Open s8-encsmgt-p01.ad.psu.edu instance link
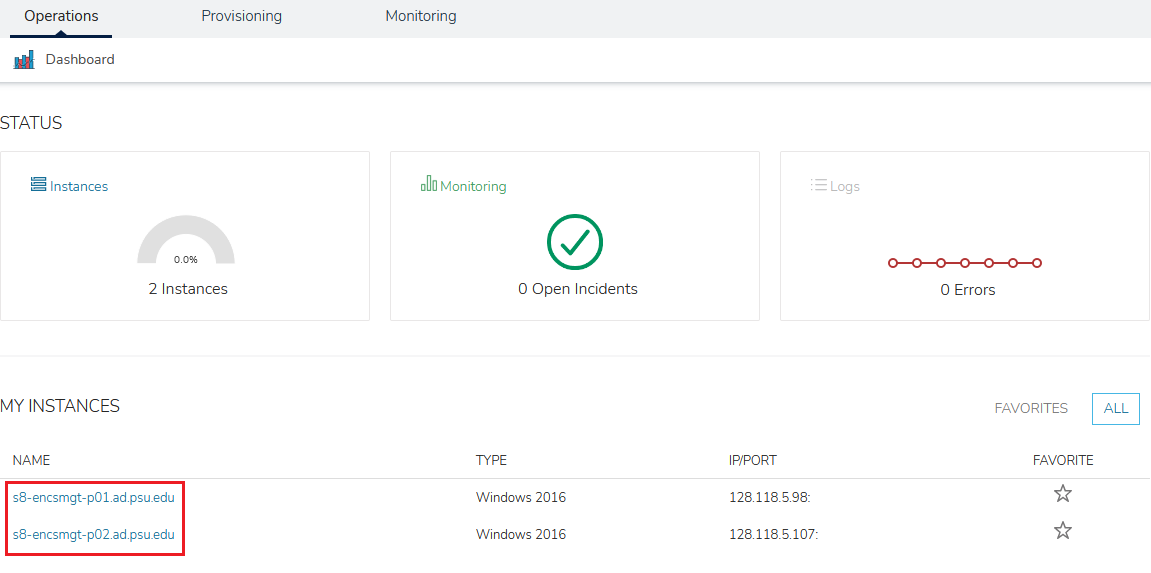Viewport: 1151px width, 573px height. point(94,497)
